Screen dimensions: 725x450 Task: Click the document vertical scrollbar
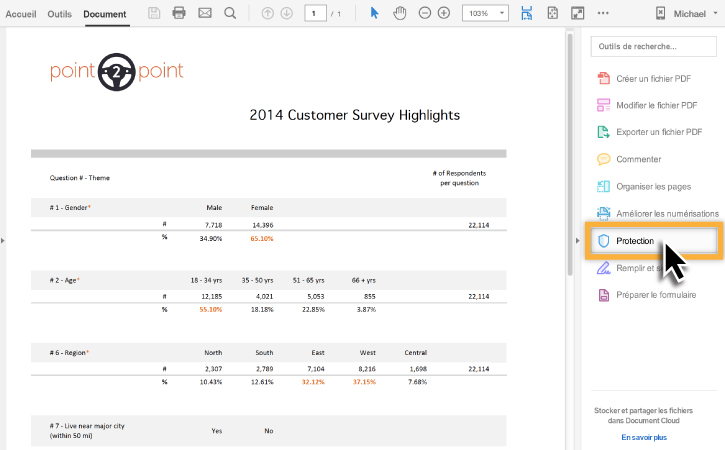pyautogui.click(x=570, y=155)
